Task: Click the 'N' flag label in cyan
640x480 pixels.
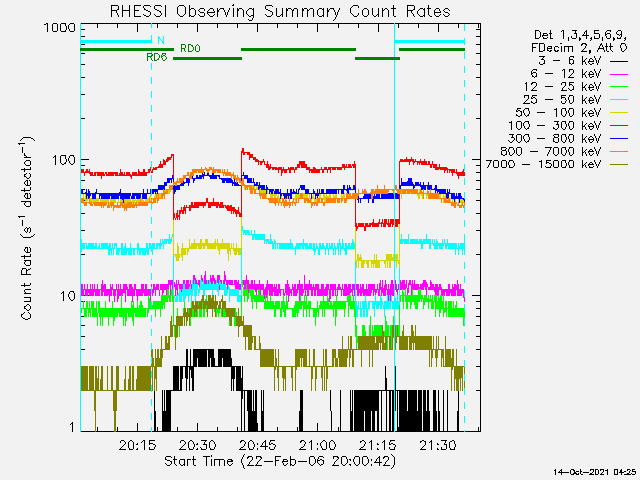Action: coord(161,40)
